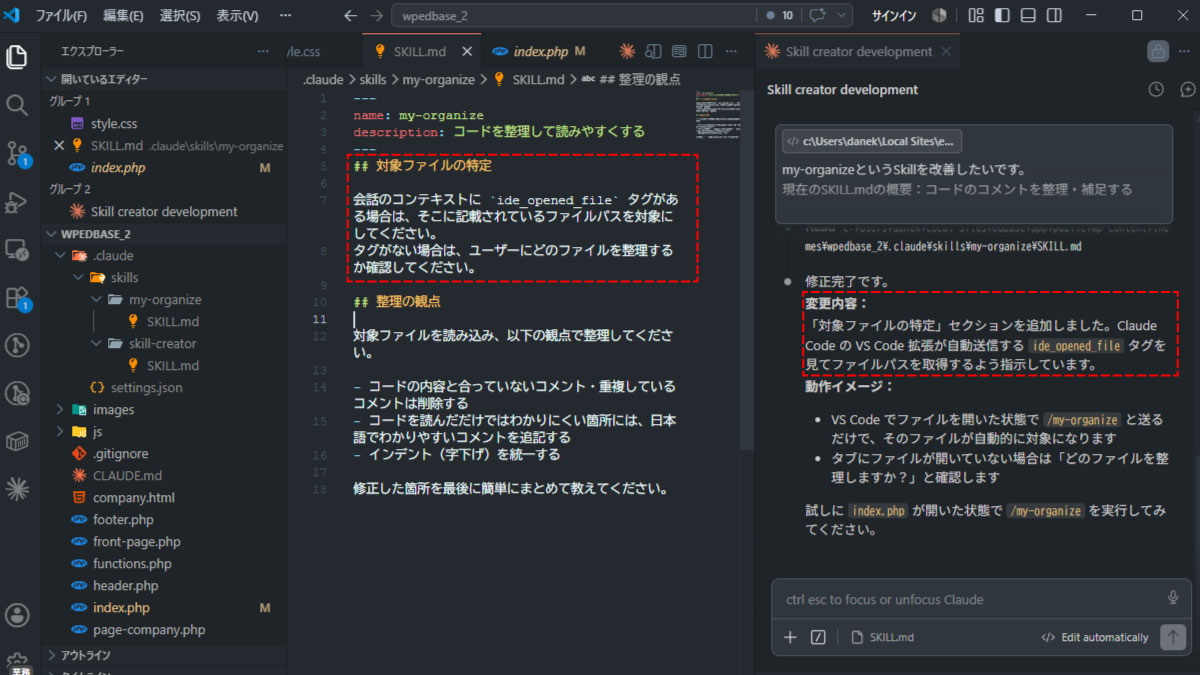The image size is (1200, 675).
Task: Open the Search view in activity bar
Action: click(x=17, y=105)
